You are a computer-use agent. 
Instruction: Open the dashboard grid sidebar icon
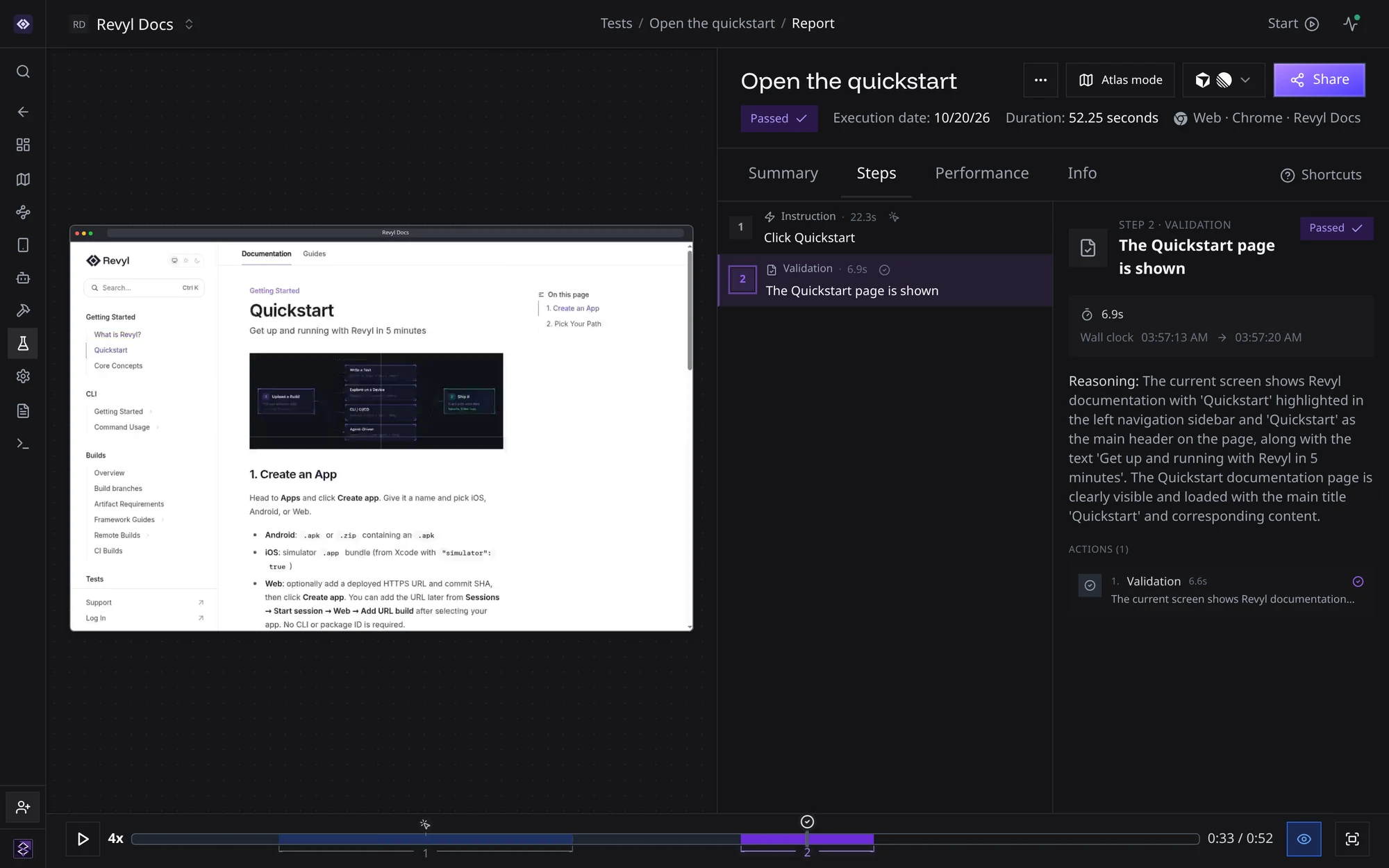point(23,144)
